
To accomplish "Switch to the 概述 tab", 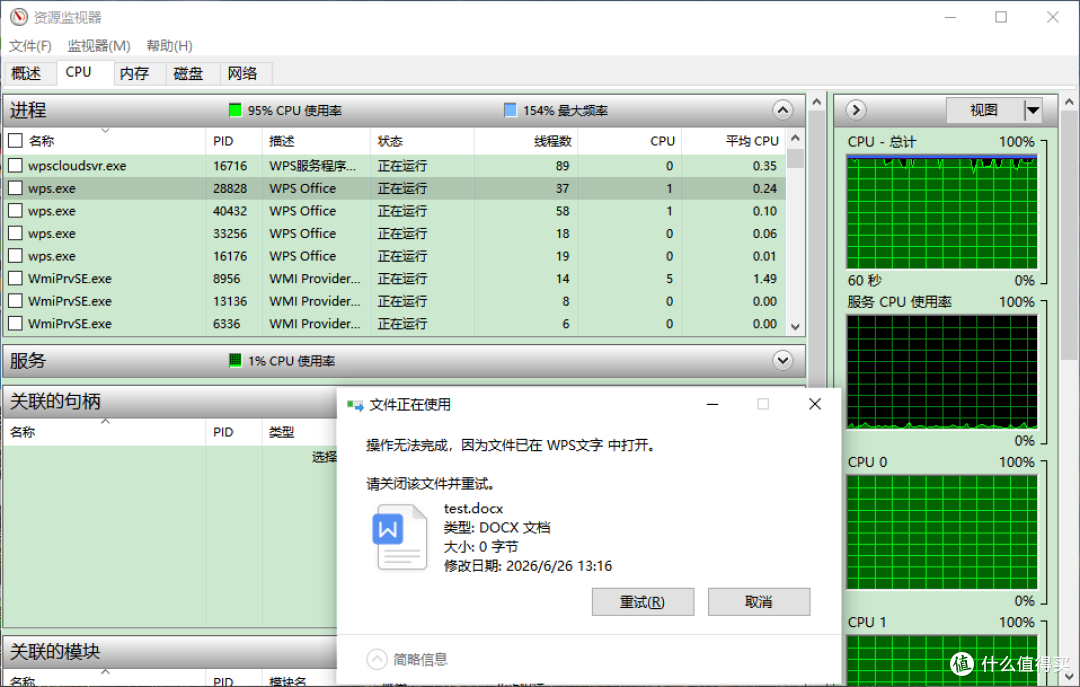I will [x=26, y=73].
